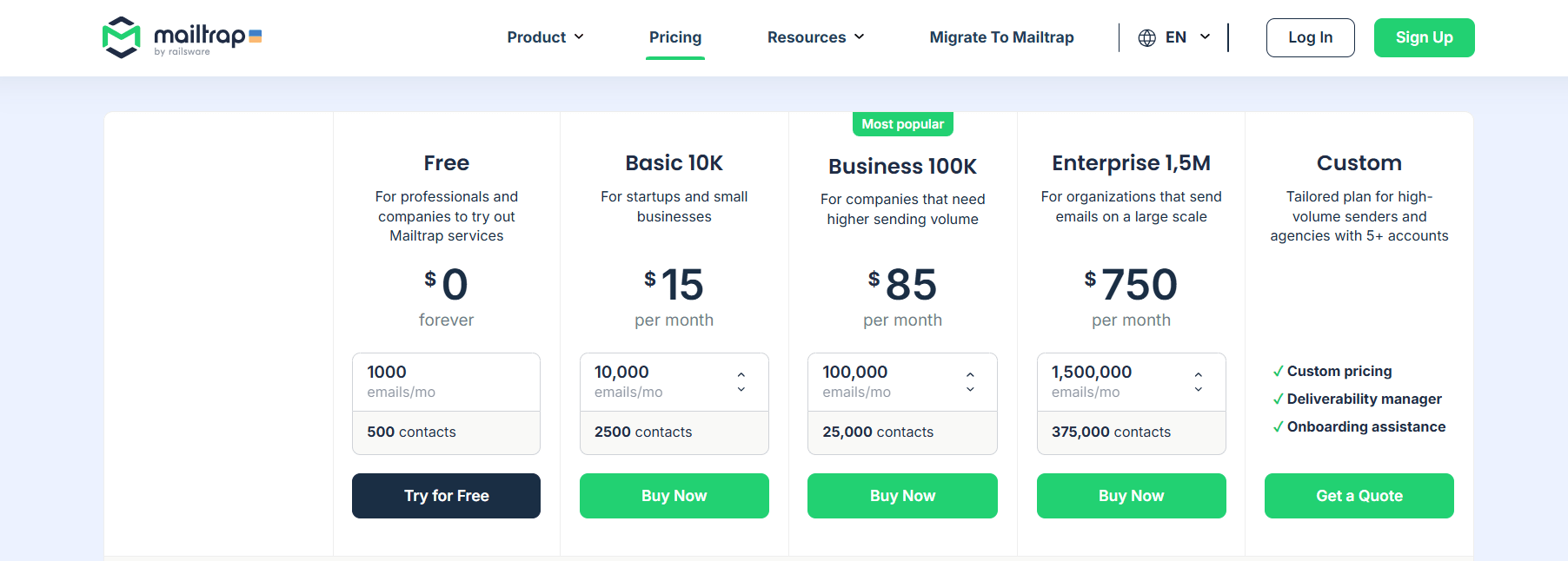Change Enterprise 1,500,000 emails volume stepper
This screenshot has width=1568, height=561.
click(x=1199, y=382)
